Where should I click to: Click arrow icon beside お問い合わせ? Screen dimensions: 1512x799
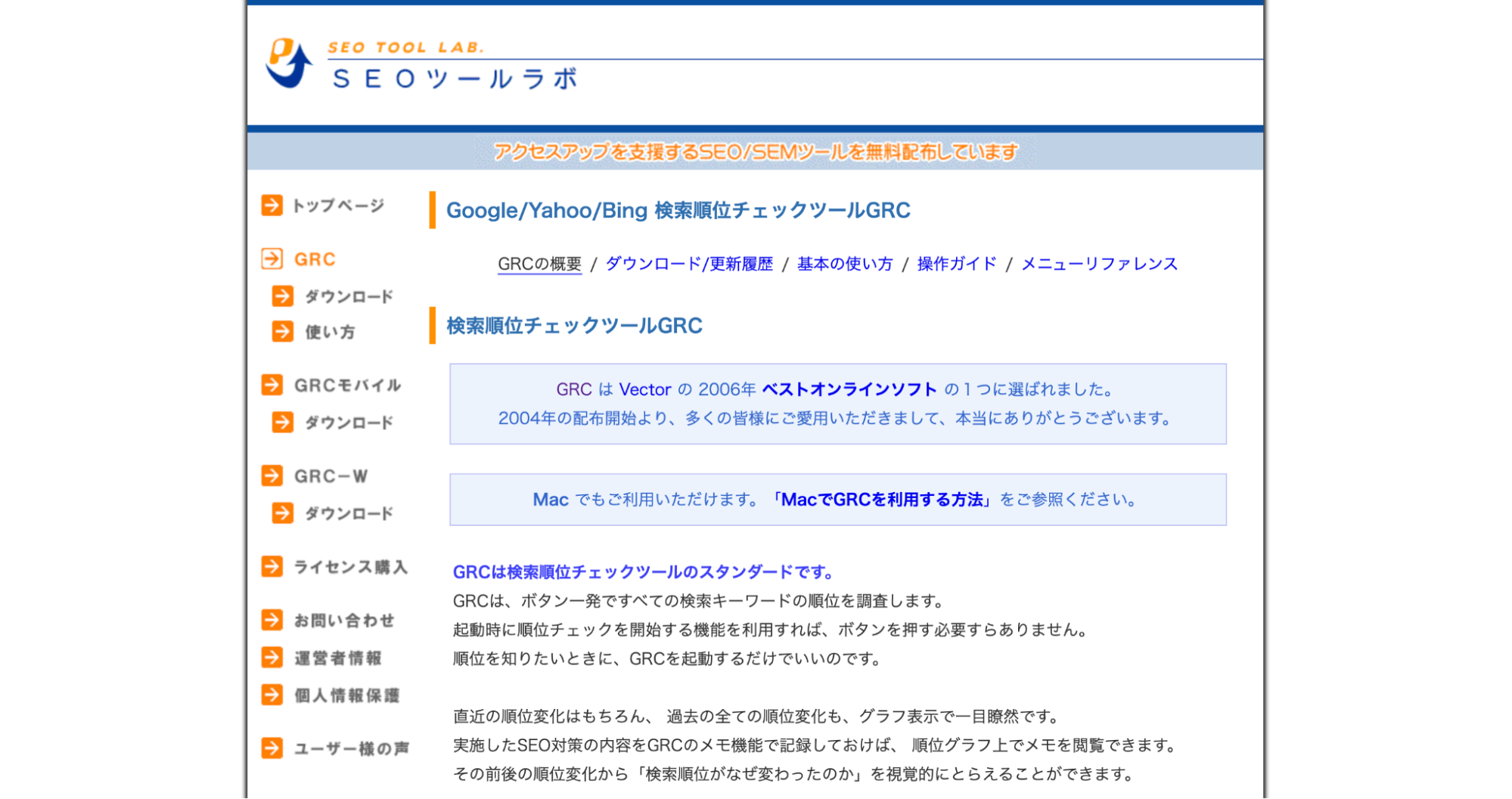pyautogui.click(x=272, y=620)
